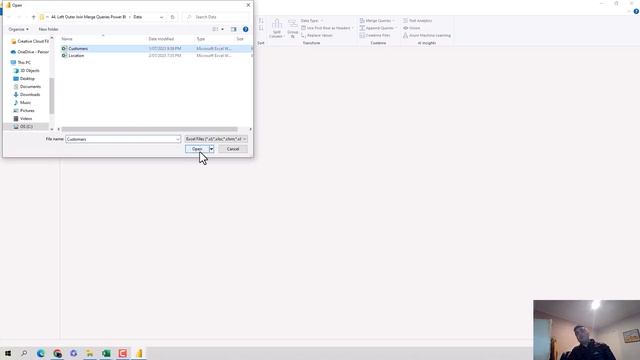
Task: Click Combine Files in ribbon
Action: click(x=375, y=36)
